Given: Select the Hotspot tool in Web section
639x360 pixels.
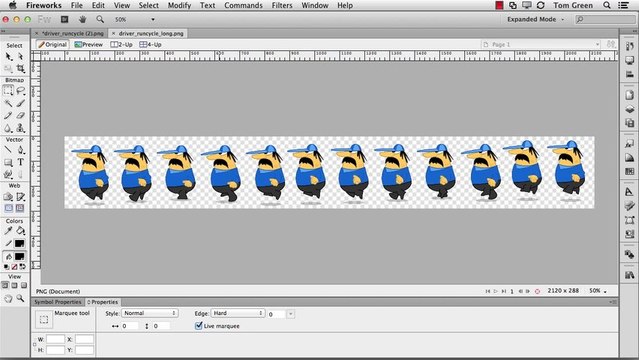Looking at the screenshot, I should click(x=9, y=197).
